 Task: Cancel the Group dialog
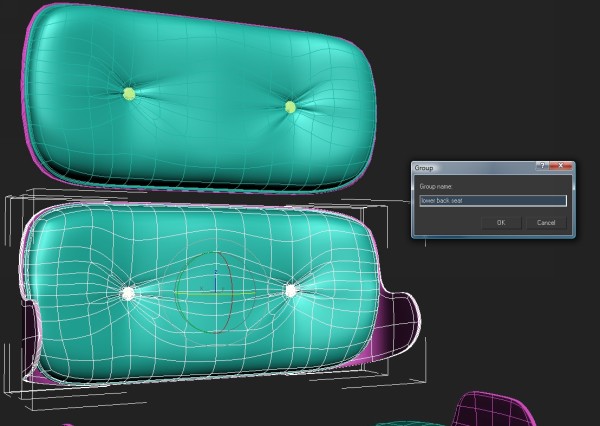pyautogui.click(x=545, y=222)
